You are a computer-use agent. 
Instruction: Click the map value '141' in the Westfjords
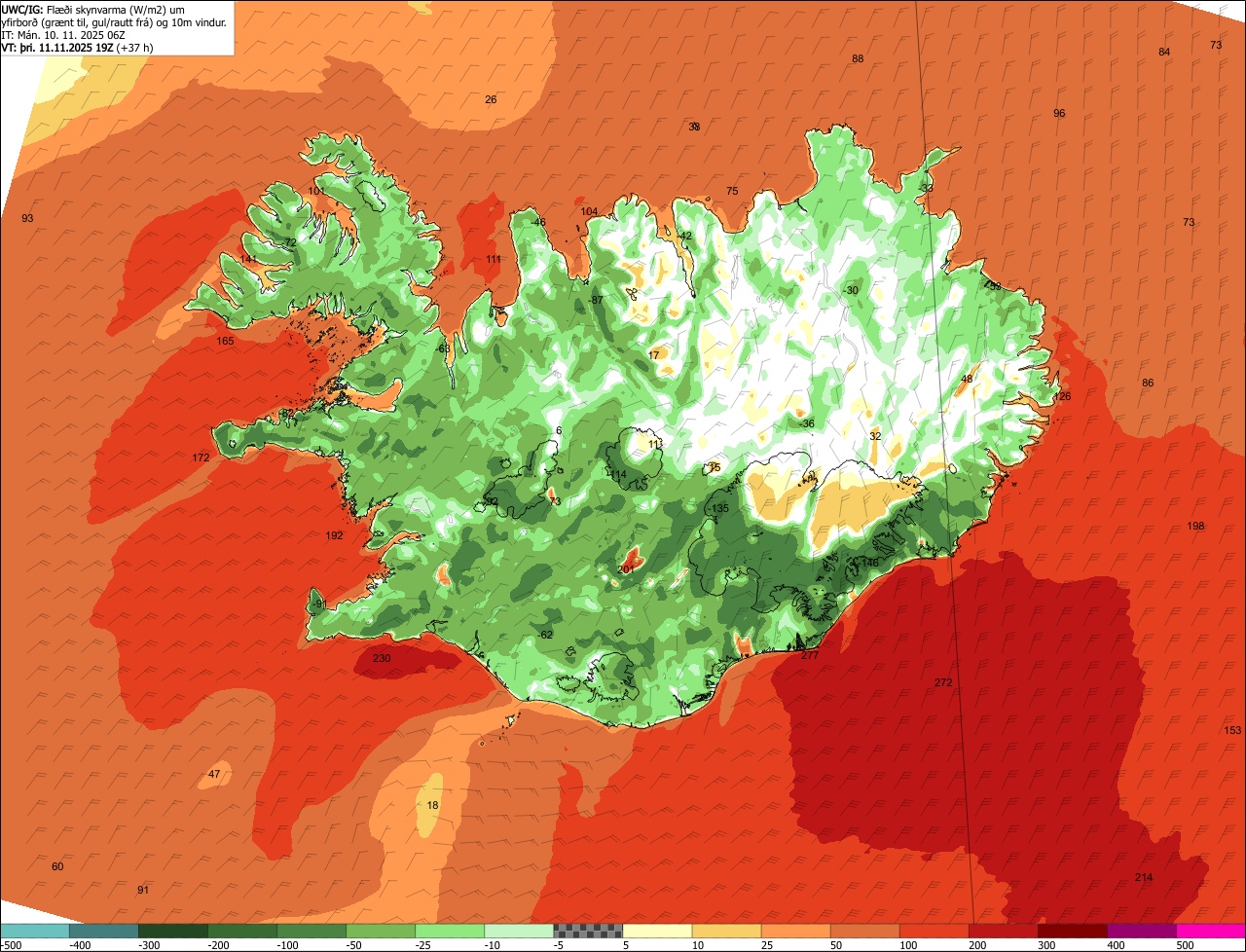point(249,259)
